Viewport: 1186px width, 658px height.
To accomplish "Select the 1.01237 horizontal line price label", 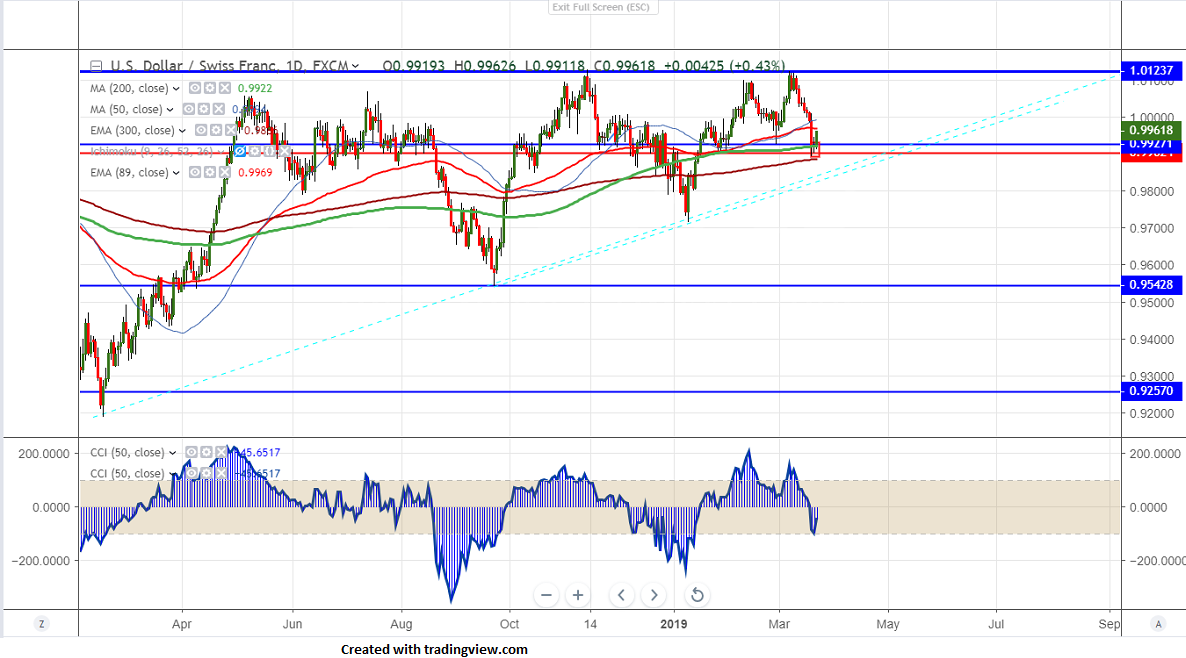I will click(1151, 71).
